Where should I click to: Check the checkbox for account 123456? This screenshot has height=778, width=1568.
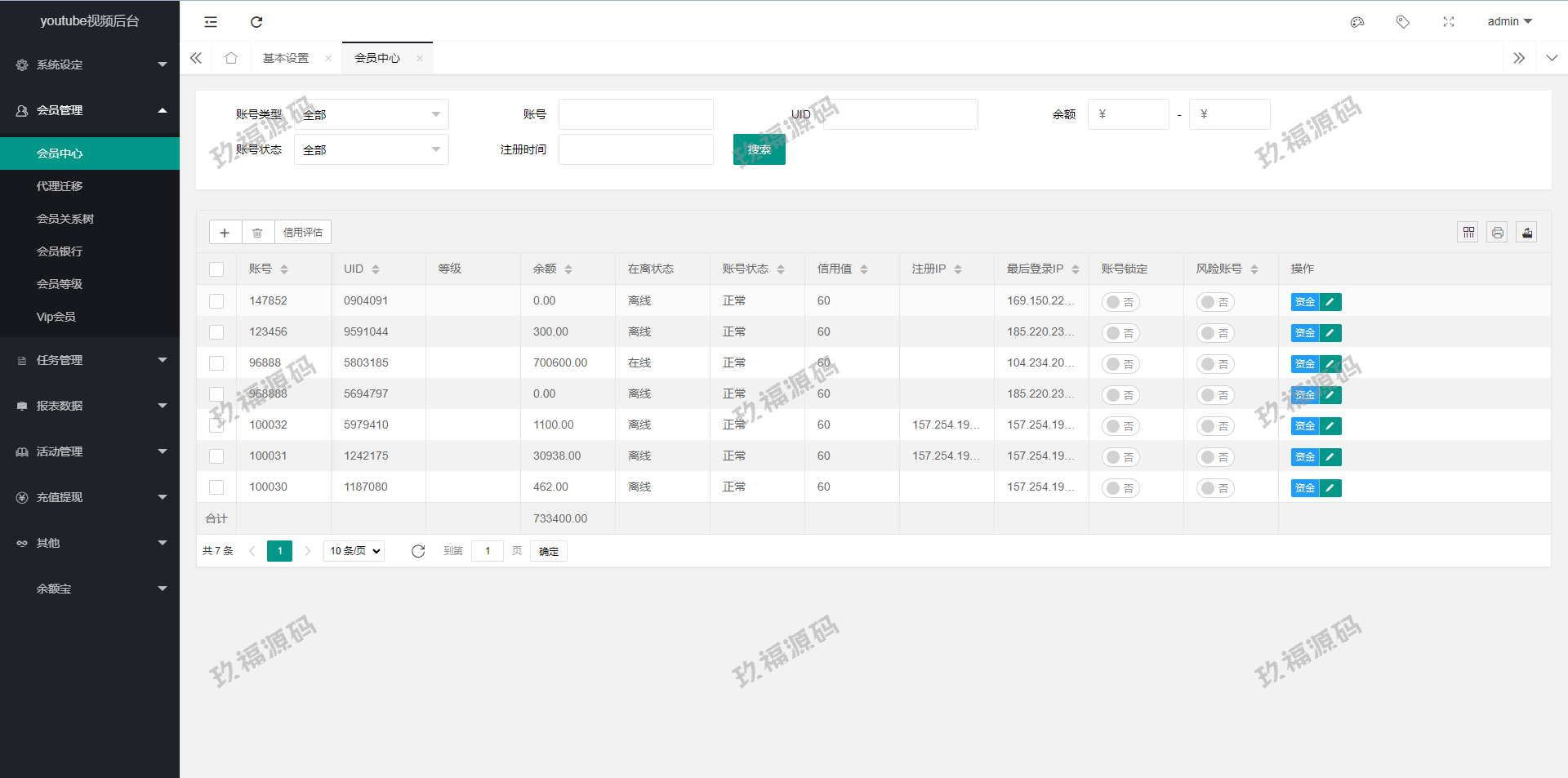(216, 332)
